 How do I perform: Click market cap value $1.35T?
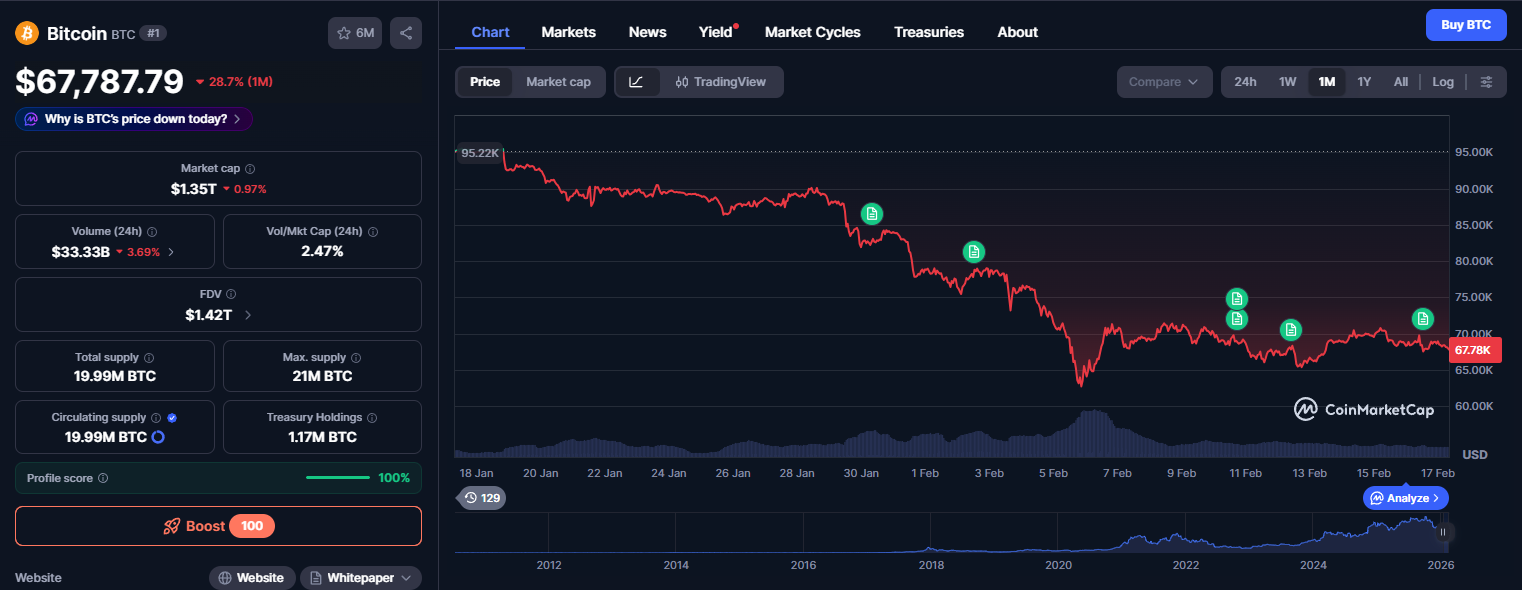coord(194,188)
